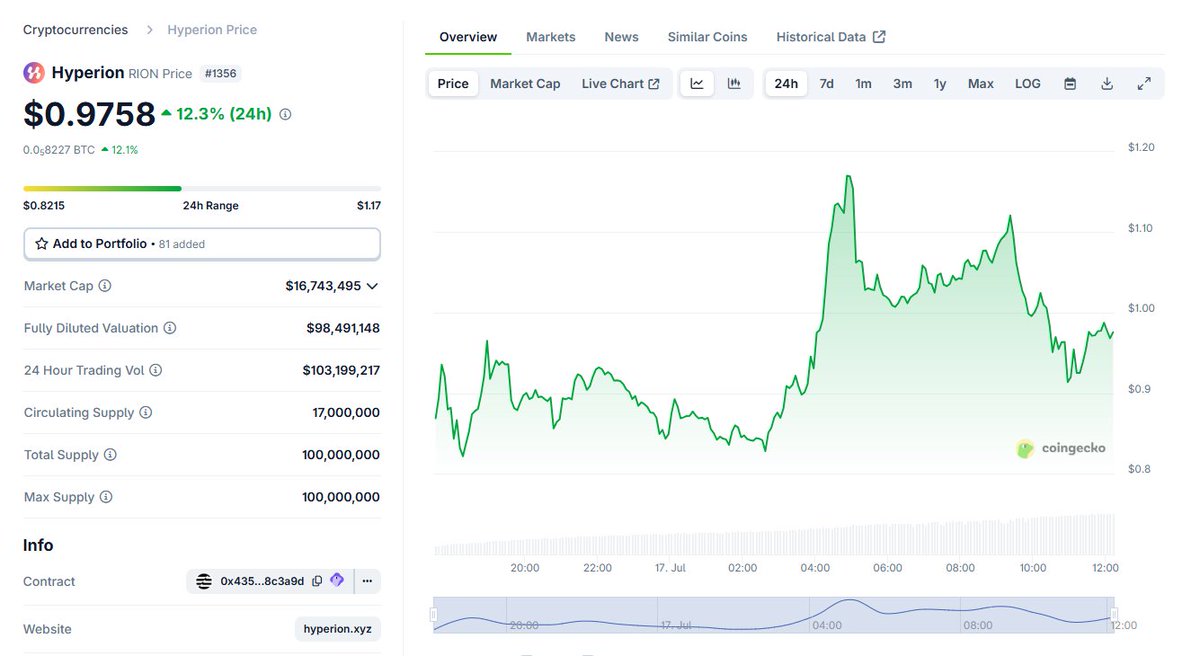This screenshot has height=656, width=1200.
Task: Click the $0.9758 current price text
Action: [x=89, y=114]
